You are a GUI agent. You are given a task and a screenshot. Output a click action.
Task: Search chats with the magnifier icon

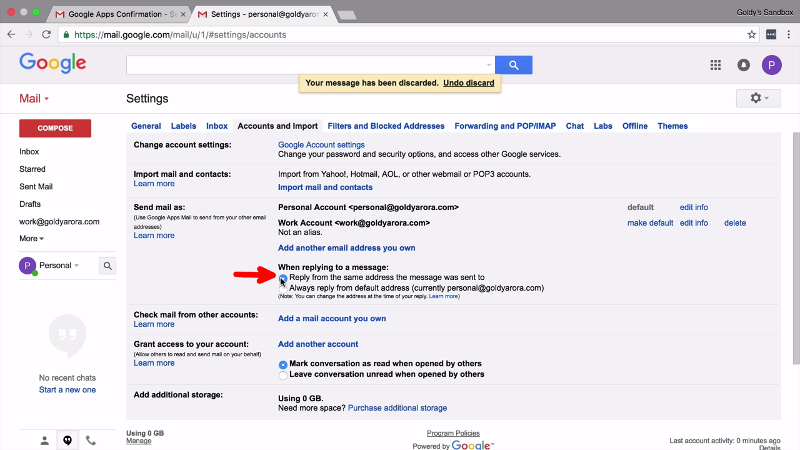(108, 266)
